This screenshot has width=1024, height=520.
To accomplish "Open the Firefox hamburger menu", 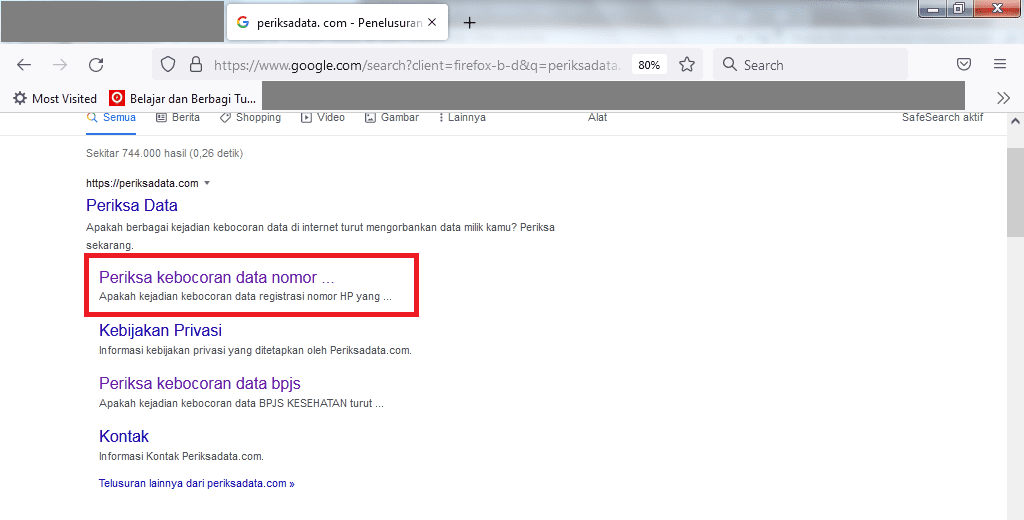I will point(1000,64).
